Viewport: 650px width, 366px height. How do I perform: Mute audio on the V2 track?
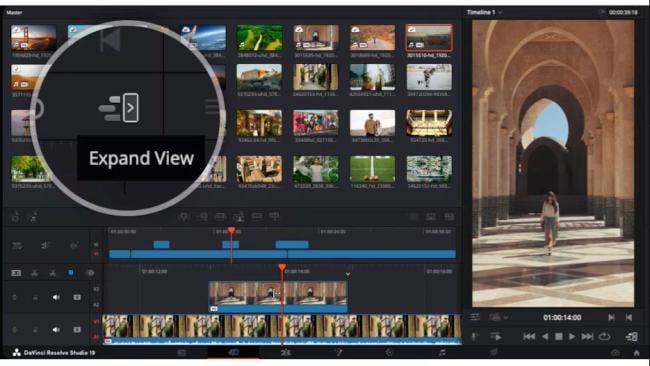56,297
